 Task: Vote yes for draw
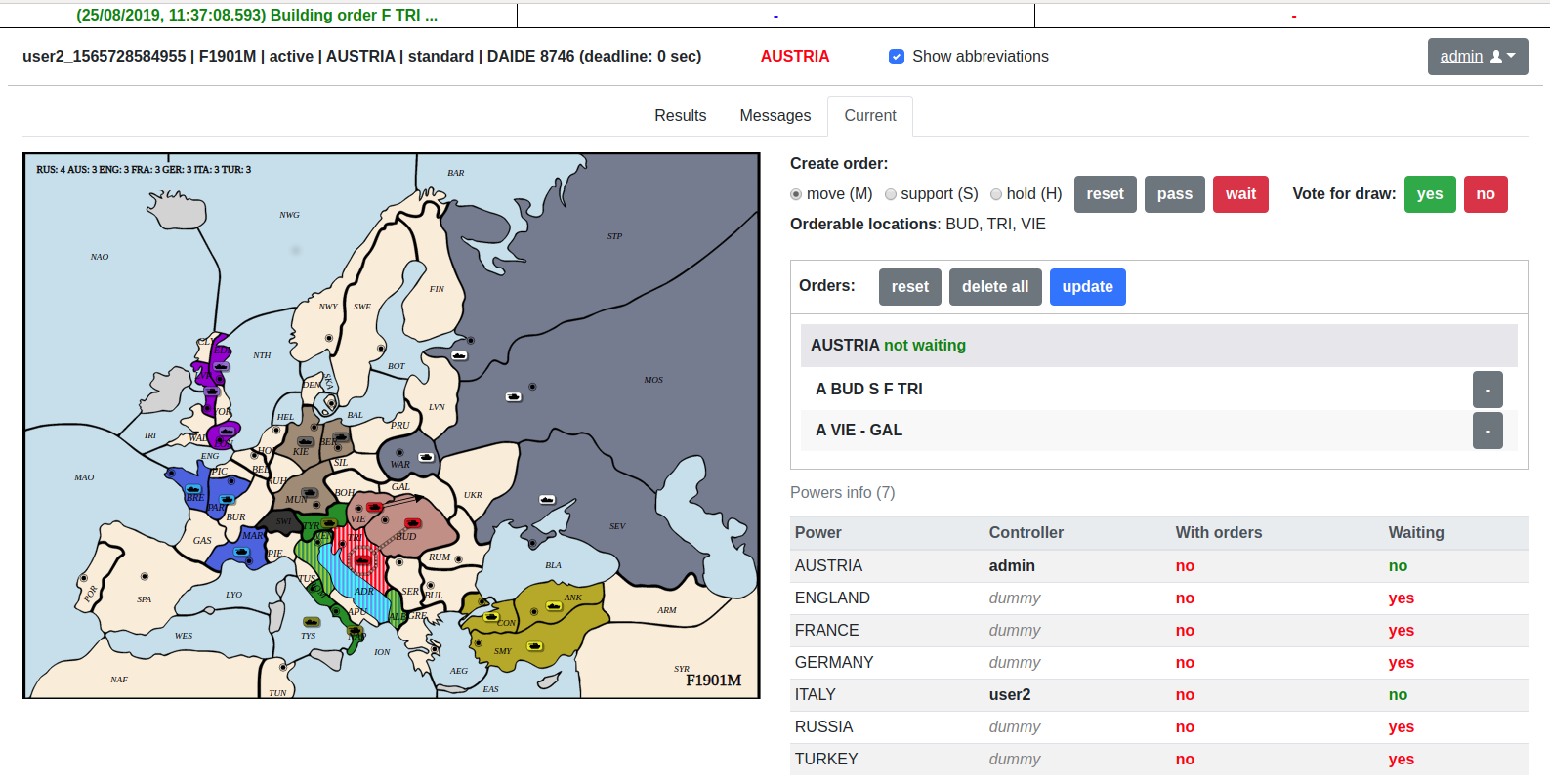[x=1429, y=194]
